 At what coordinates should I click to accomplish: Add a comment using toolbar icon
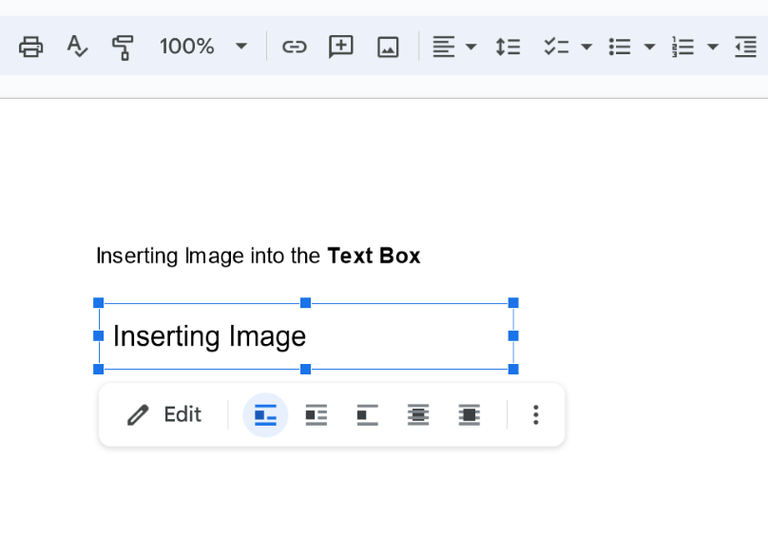tap(341, 46)
